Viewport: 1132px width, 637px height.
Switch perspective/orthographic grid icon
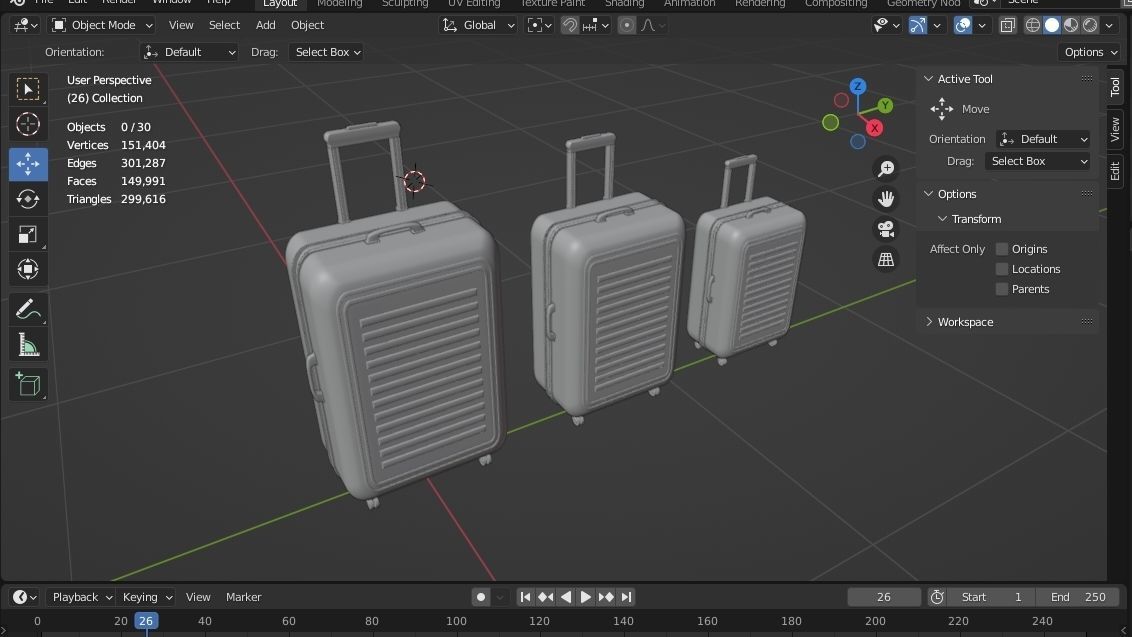(886, 259)
